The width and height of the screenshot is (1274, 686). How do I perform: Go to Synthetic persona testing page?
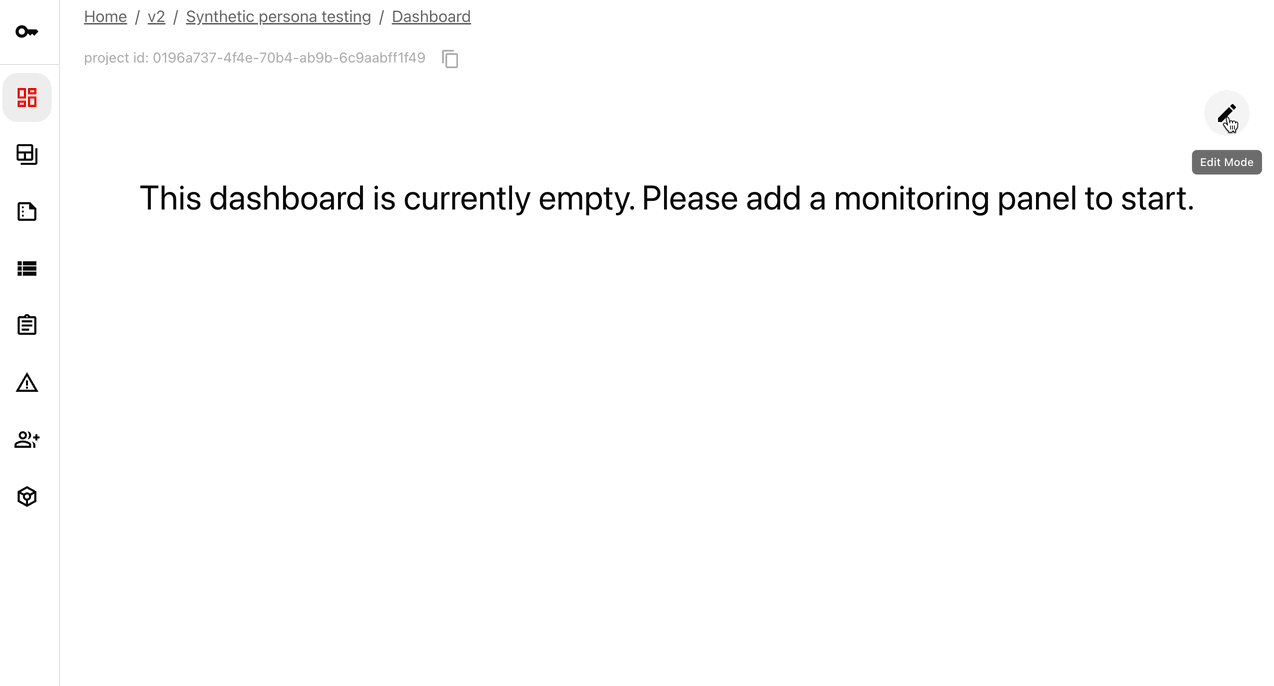[278, 16]
